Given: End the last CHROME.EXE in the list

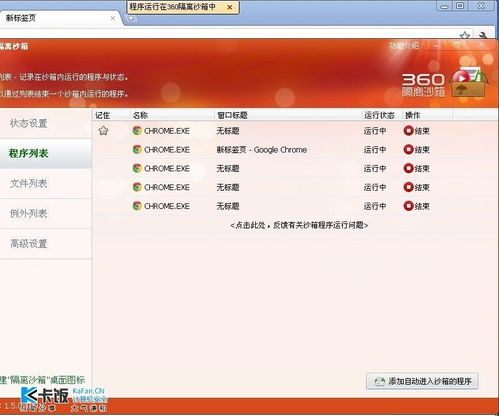Looking at the screenshot, I should click(x=416, y=206).
